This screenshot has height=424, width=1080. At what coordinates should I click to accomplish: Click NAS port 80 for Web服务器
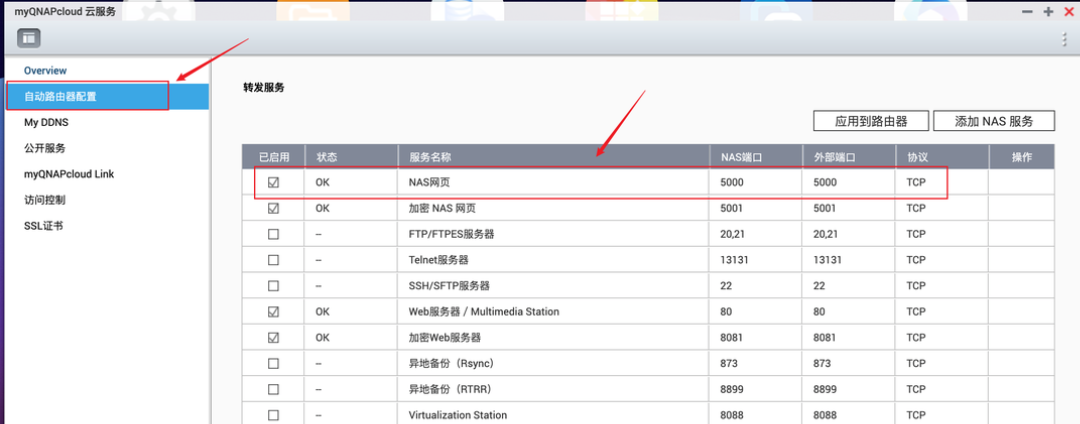pos(725,312)
